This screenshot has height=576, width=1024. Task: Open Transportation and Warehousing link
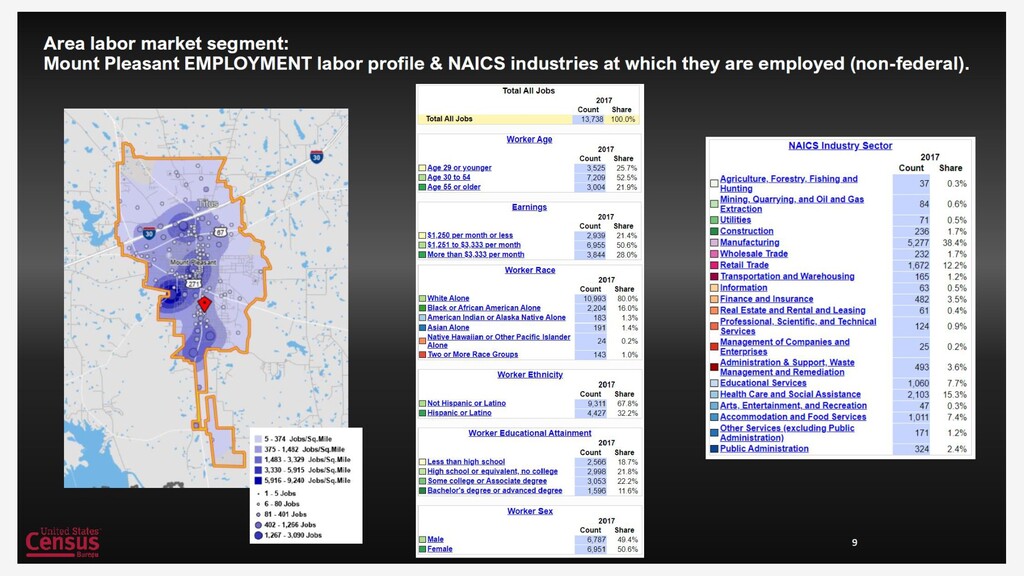[x=787, y=276]
